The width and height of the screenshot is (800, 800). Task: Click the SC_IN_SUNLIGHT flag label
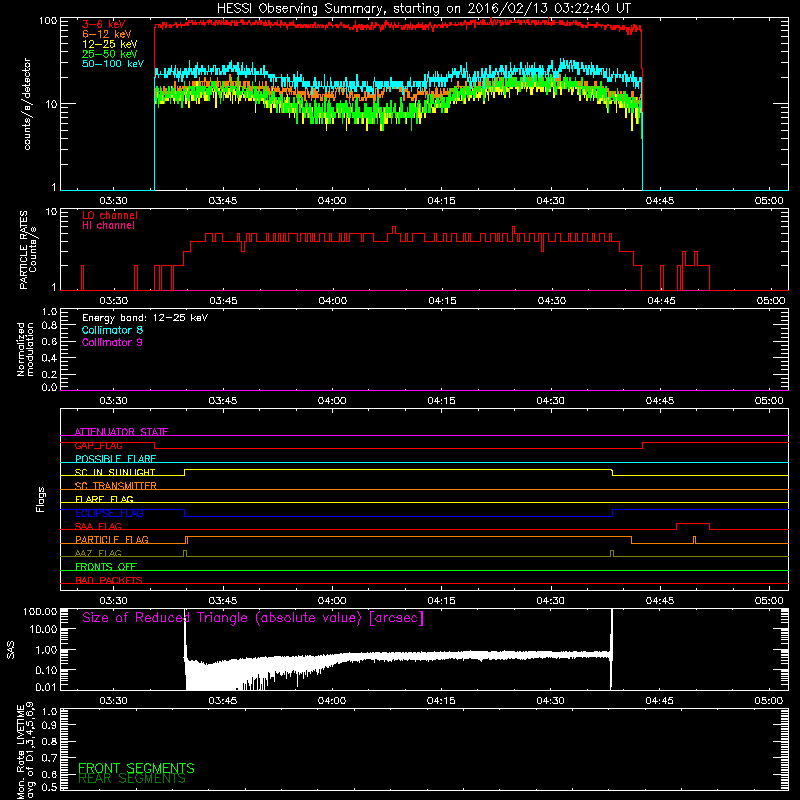(115, 472)
